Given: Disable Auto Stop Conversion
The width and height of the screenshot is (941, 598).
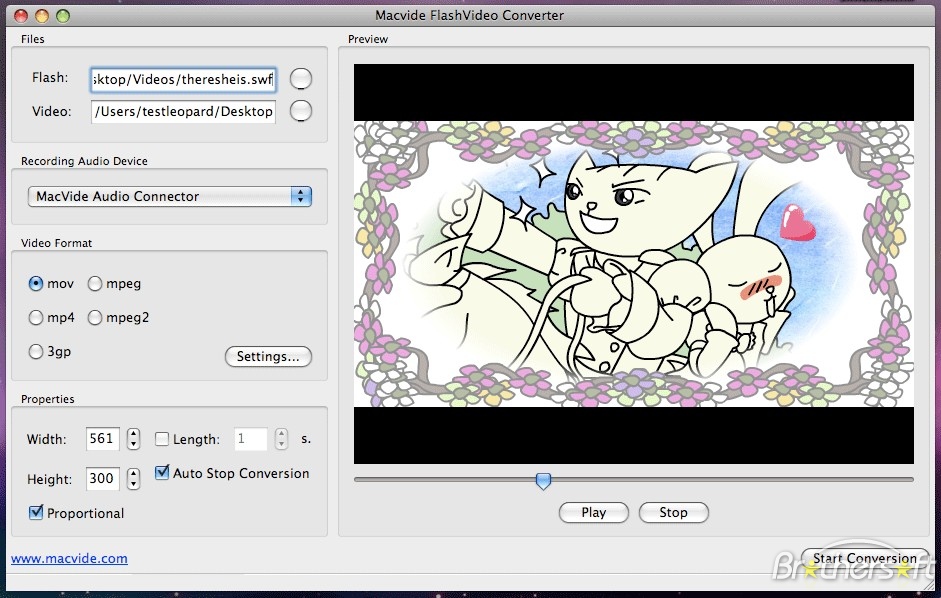Looking at the screenshot, I should point(162,473).
